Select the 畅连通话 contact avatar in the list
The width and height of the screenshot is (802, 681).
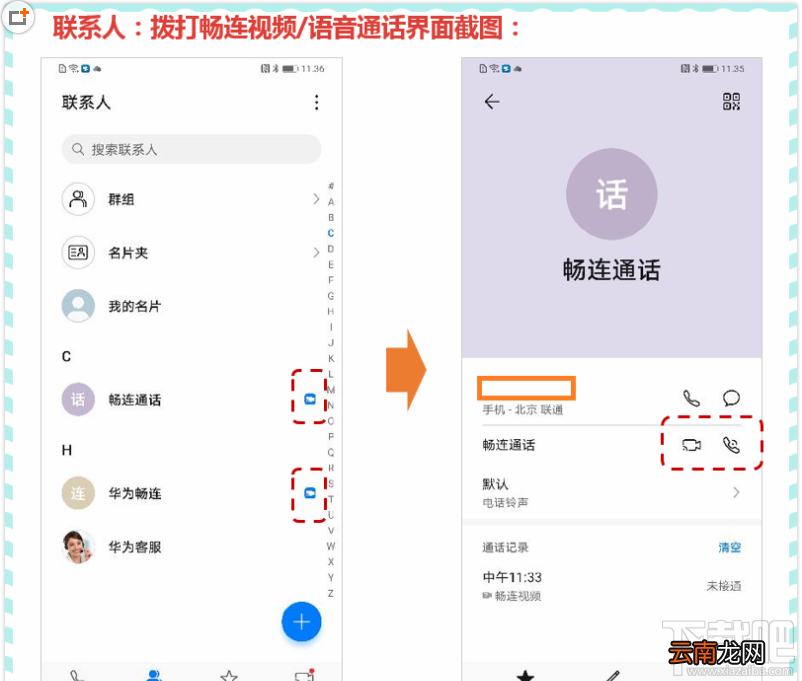click(78, 399)
